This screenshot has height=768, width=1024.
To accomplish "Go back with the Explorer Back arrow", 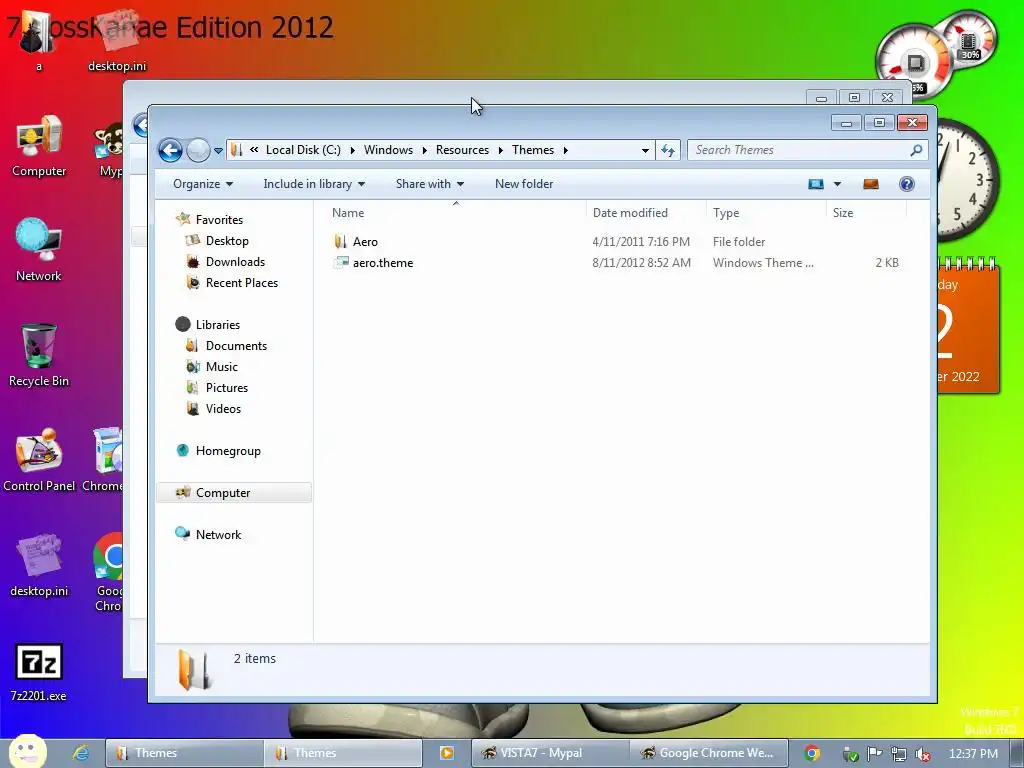I will 170,150.
